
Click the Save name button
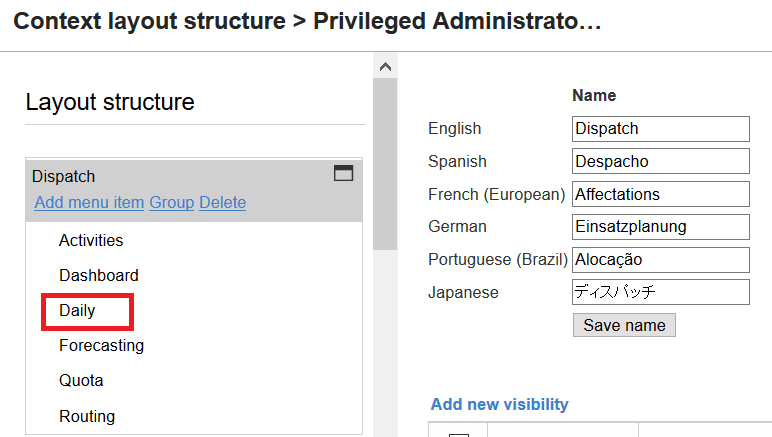[x=624, y=325]
